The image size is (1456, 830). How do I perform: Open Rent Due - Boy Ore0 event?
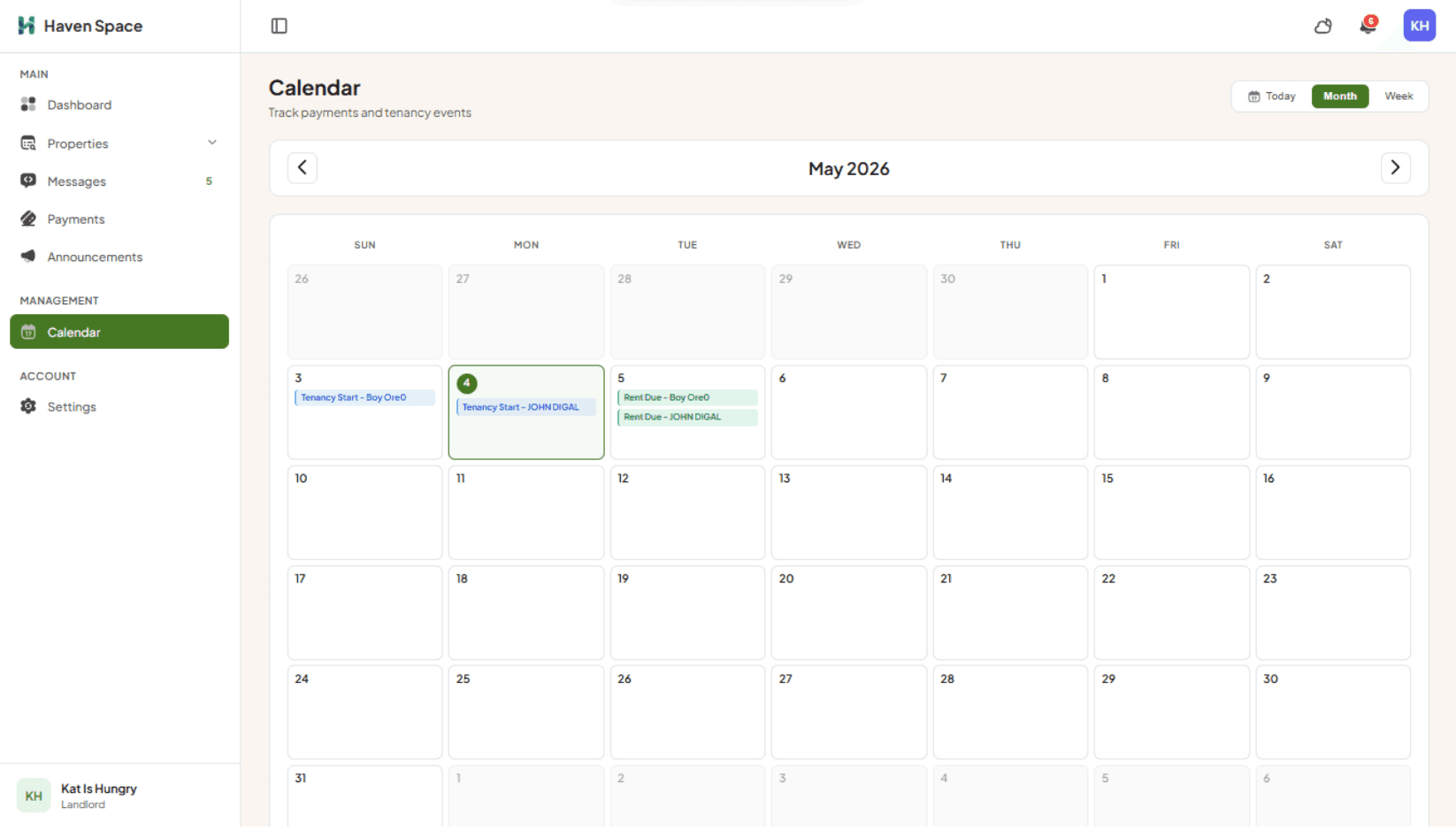687,397
